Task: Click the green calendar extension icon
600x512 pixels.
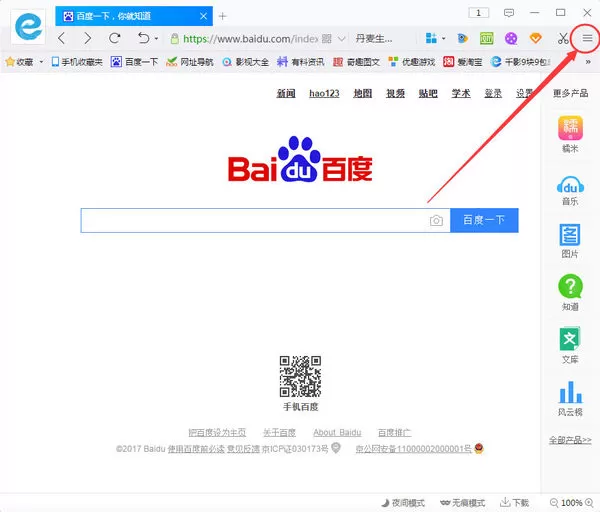Action: pyautogui.click(x=486, y=38)
